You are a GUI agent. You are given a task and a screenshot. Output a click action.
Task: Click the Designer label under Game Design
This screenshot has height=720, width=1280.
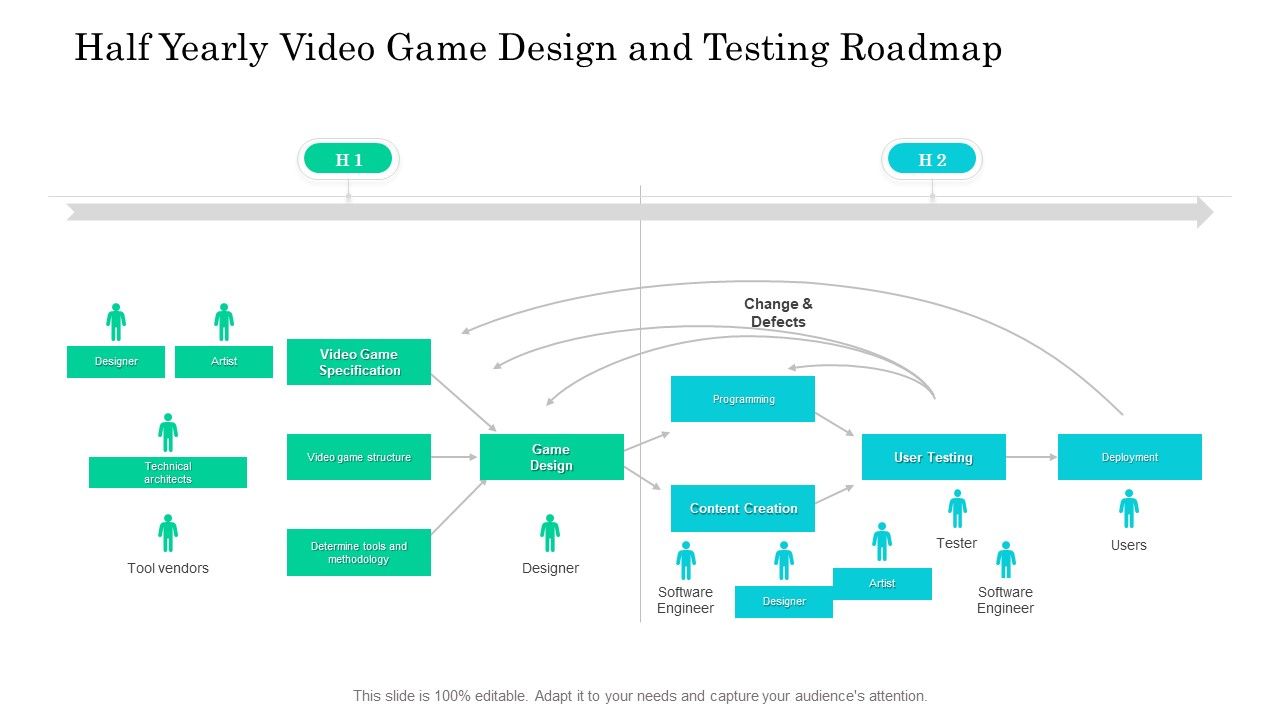pyautogui.click(x=550, y=568)
